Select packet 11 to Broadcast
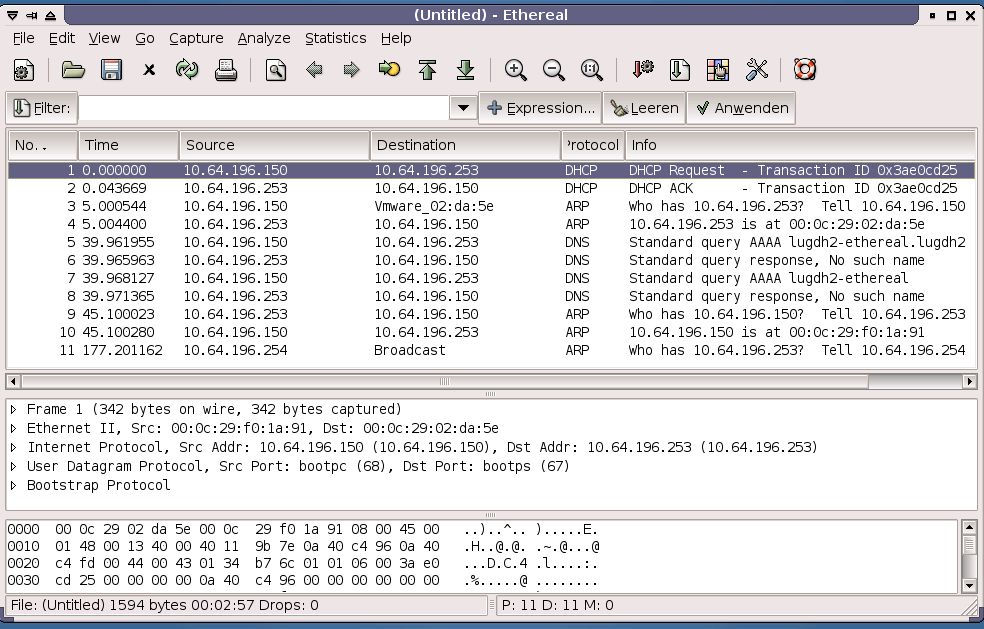The image size is (984, 629). (491, 350)
